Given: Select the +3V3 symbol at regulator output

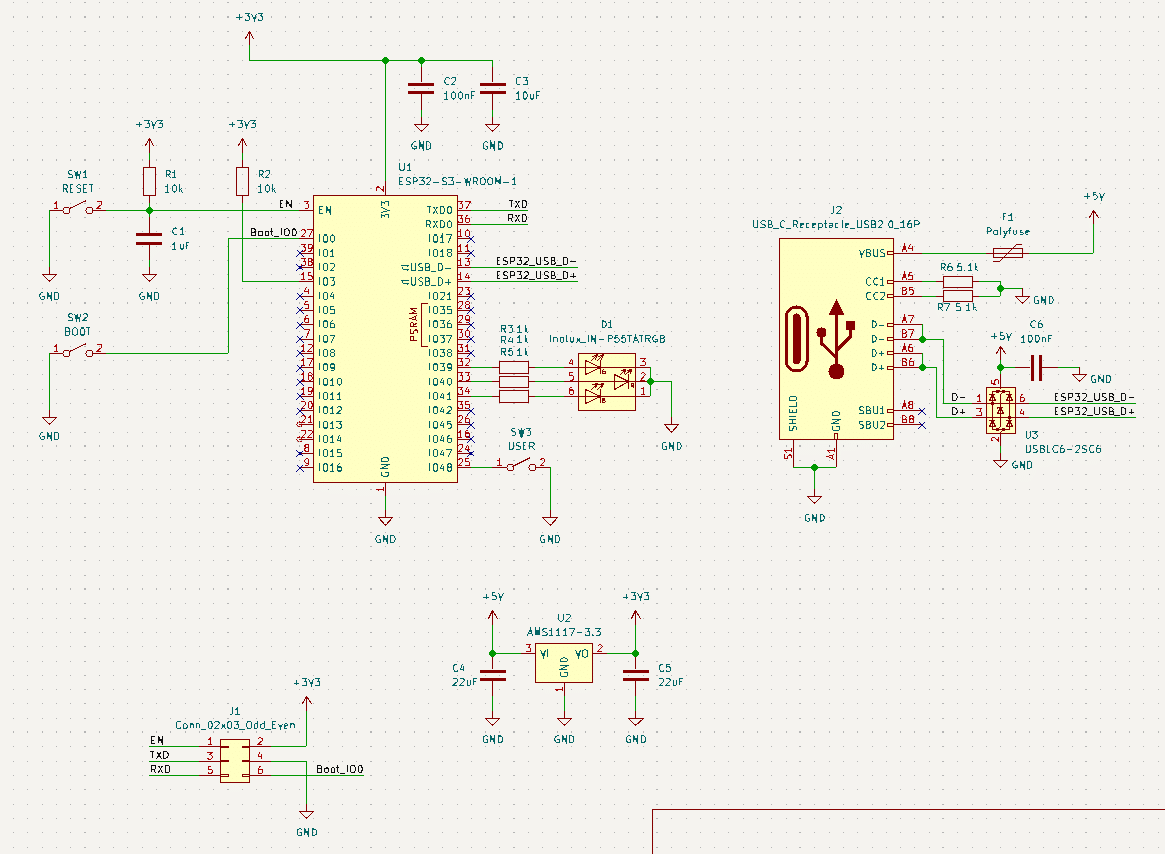Looking at the screenshot, I should 635,608.
